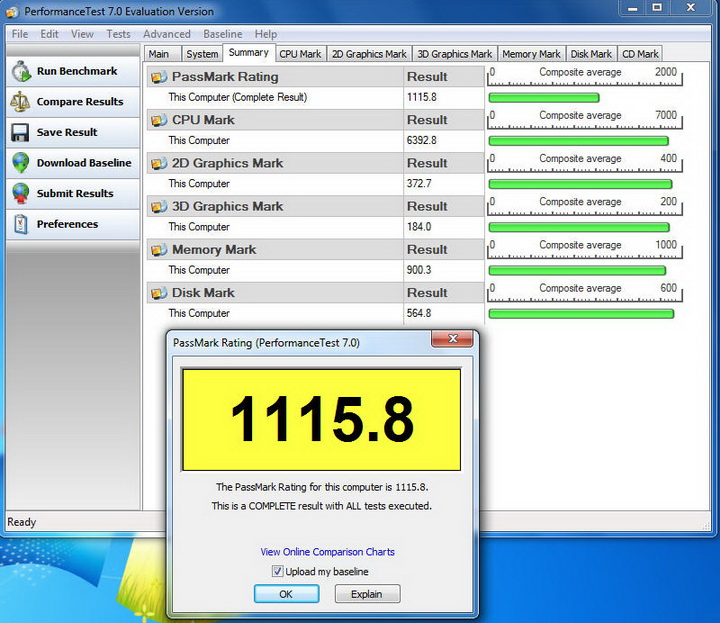Open the Baseline menu
This screenshot has width=720, height=623.
223,34
